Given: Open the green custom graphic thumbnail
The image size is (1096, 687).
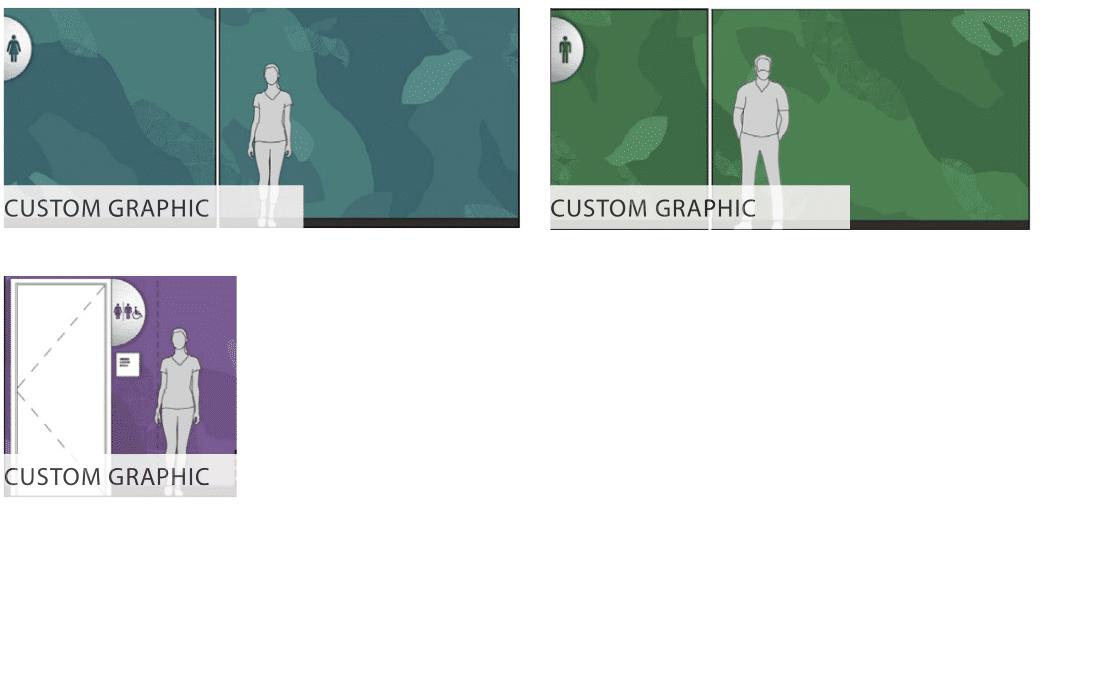Looking at the screenshot, I should click(x=790, y=119).
